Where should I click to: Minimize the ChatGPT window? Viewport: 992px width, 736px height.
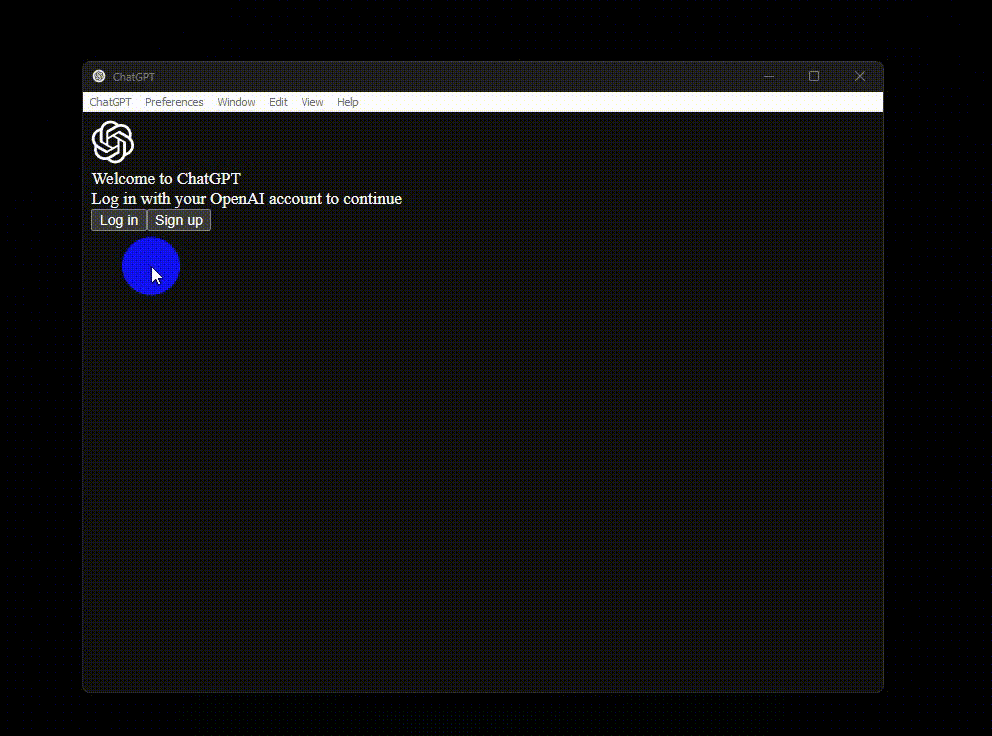pos(769,76)
